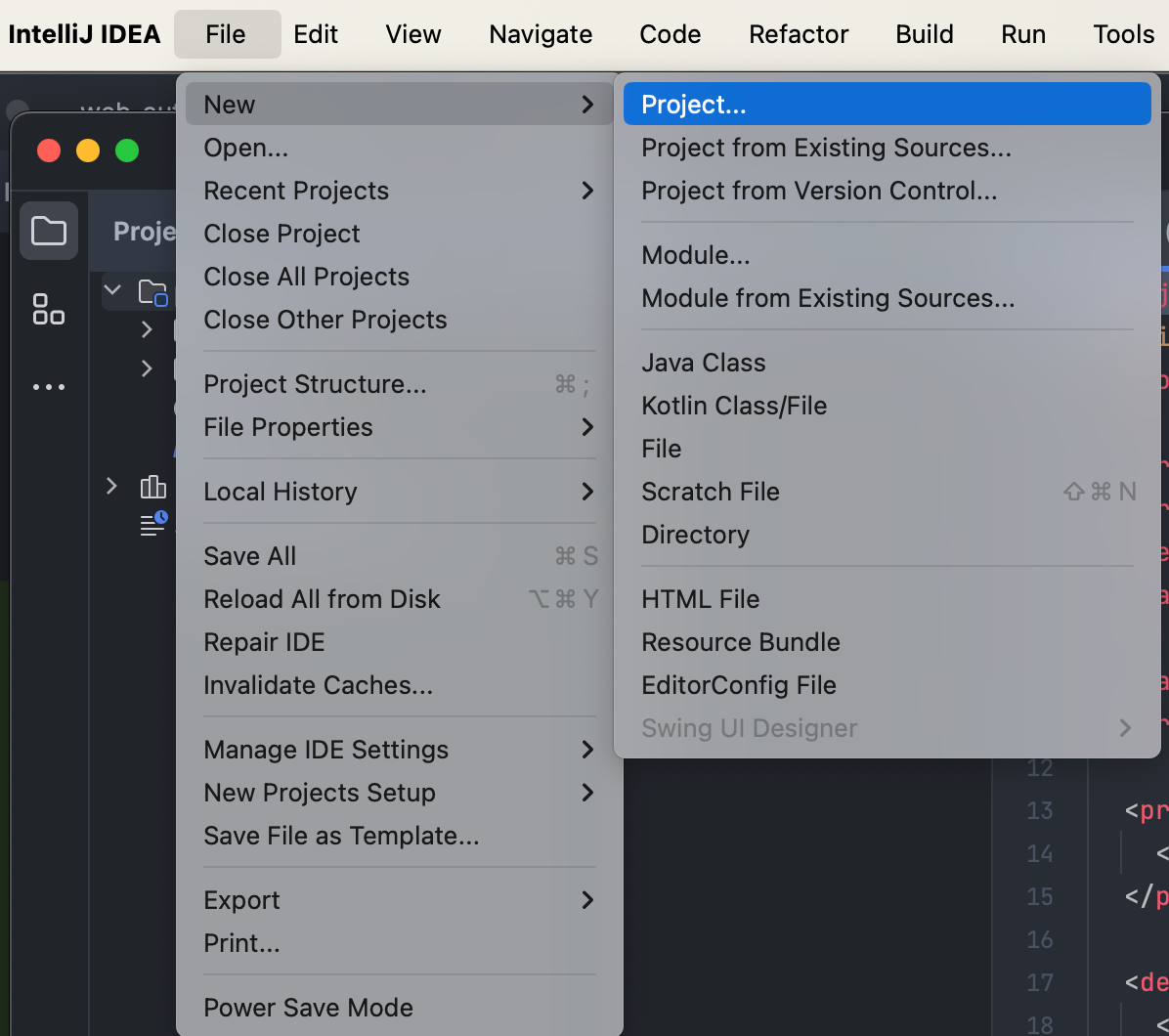1169x1036 pixels.
Task: Click Invalidate Caches... entry
Action: coord(318,685)
